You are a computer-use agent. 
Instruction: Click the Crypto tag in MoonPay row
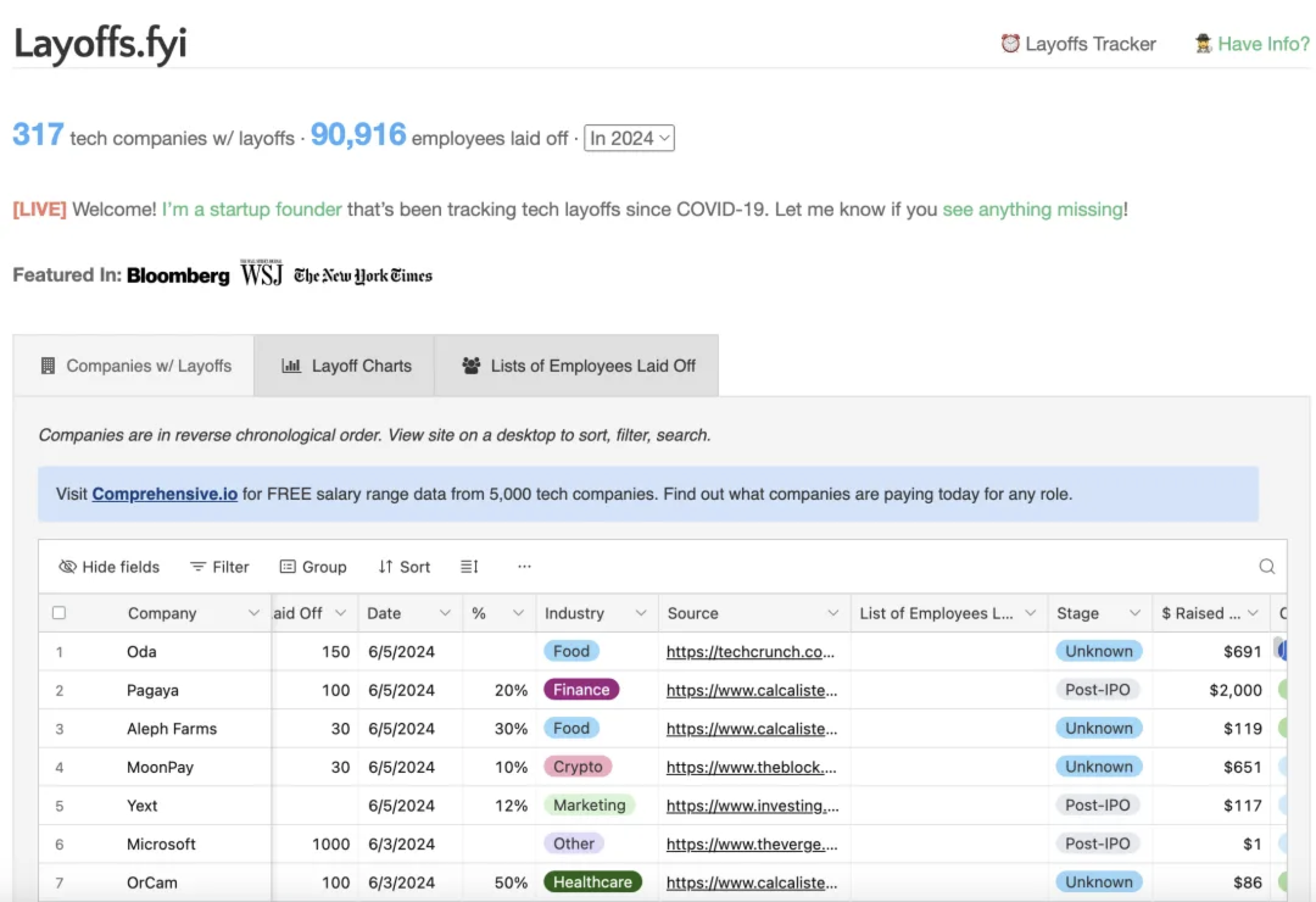(578, 766)
